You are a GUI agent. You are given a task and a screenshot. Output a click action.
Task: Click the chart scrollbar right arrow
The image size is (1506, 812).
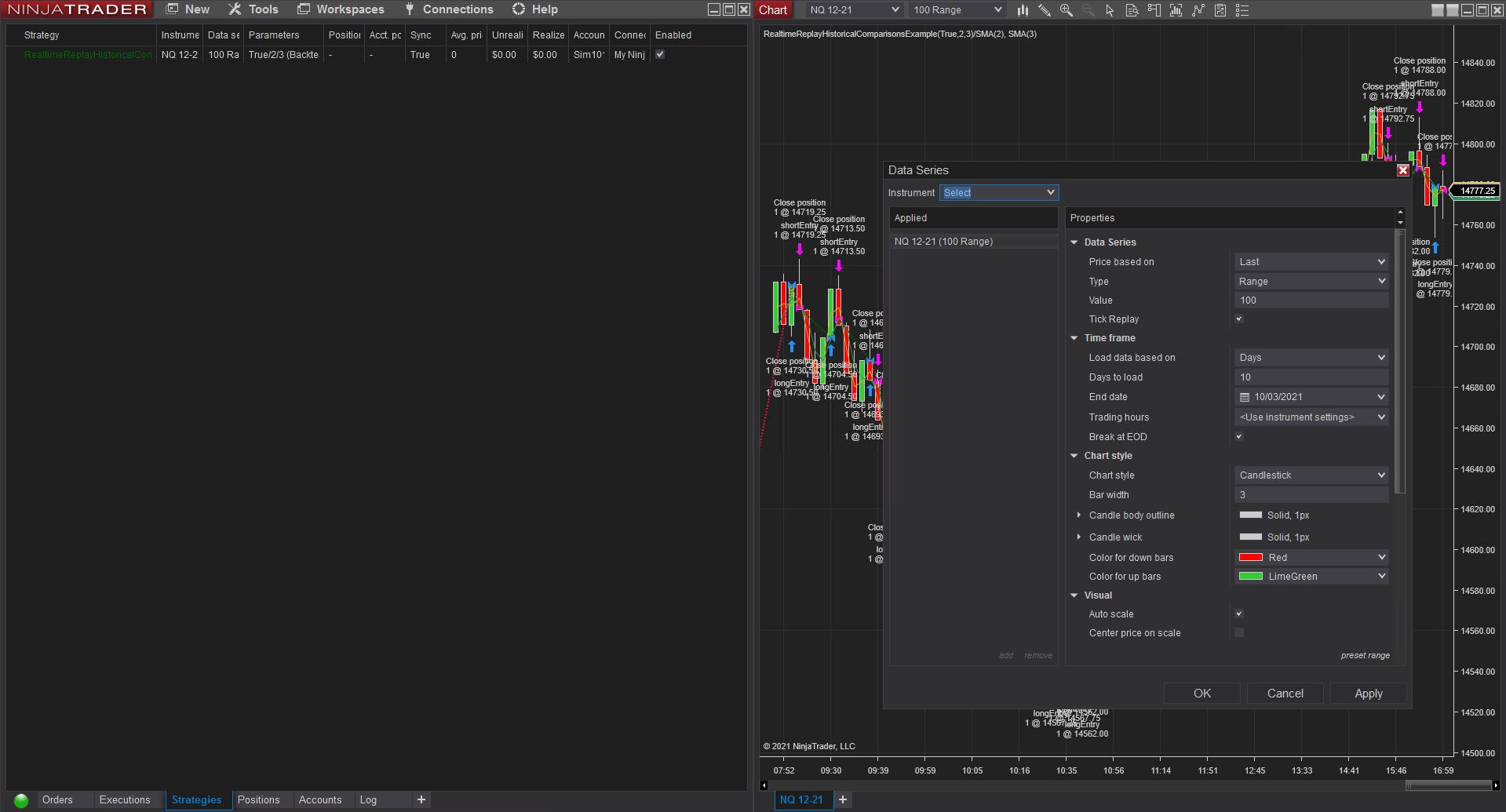[1496, 785]
